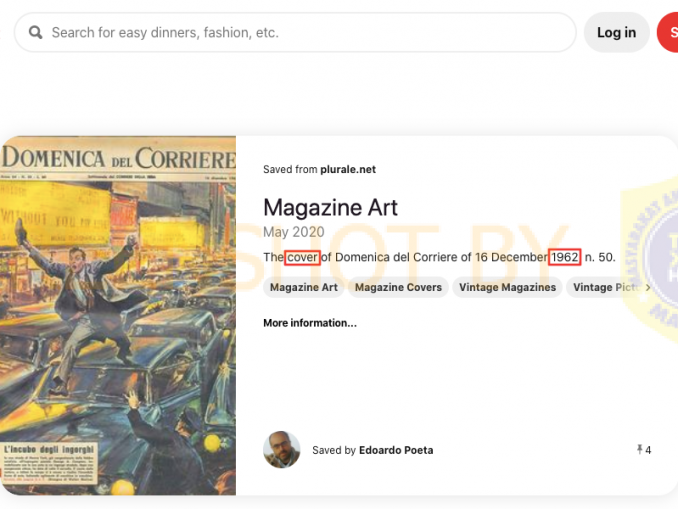Select the Vintage Pictures tag
This screenshot has width=678, height=509.
click(608, 287)
